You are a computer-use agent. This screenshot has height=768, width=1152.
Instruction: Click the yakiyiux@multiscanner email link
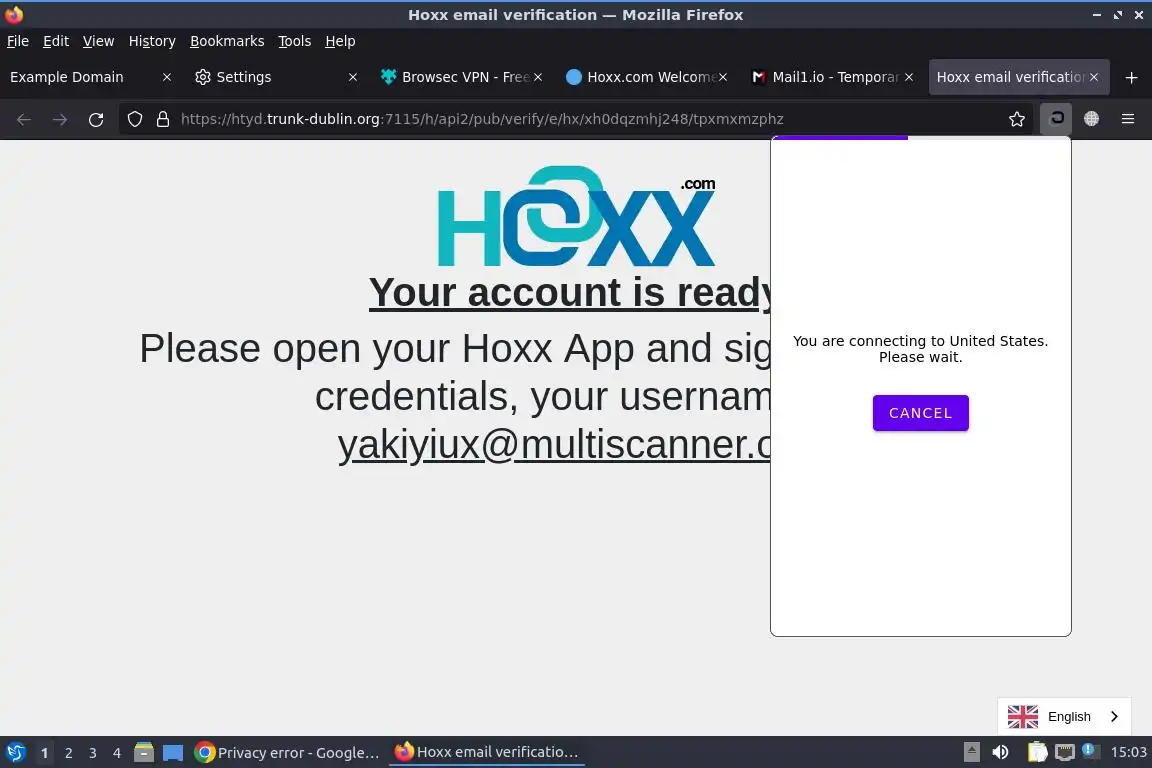pos(555,445)
